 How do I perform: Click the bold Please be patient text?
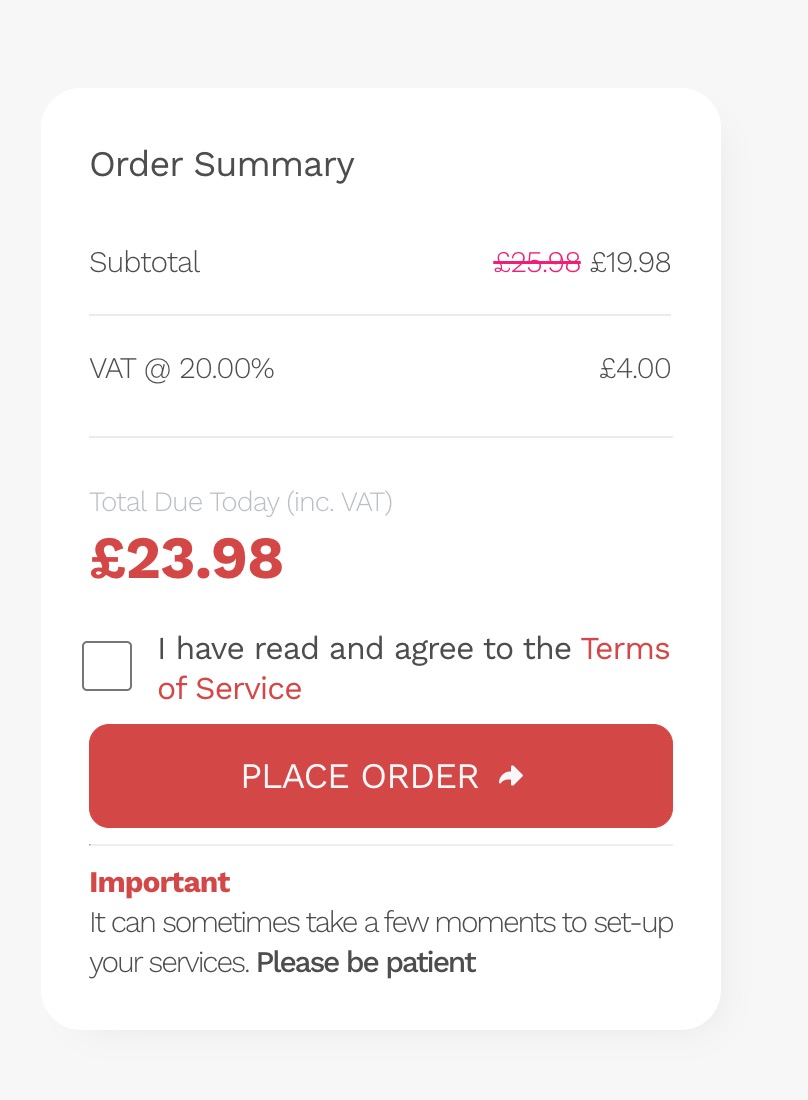point(366,963)
